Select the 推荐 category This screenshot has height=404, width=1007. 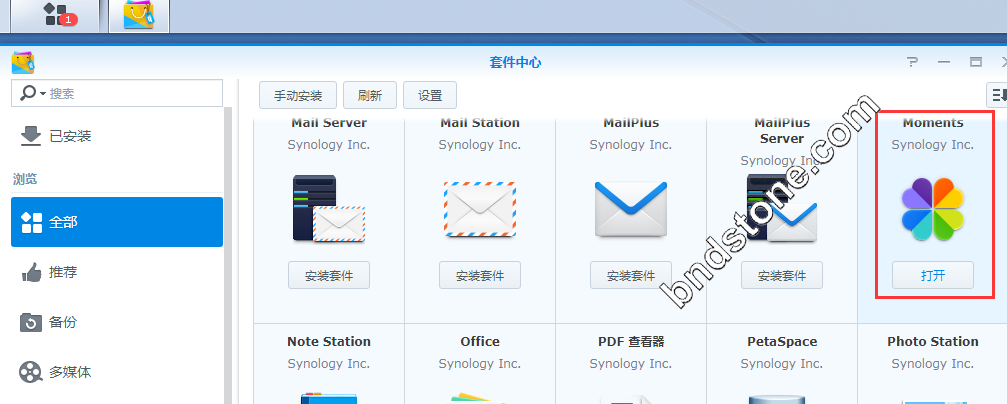pos(117,272)
